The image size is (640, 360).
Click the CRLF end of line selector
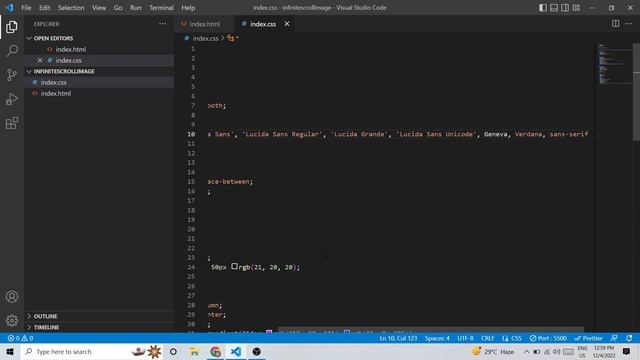487,338
